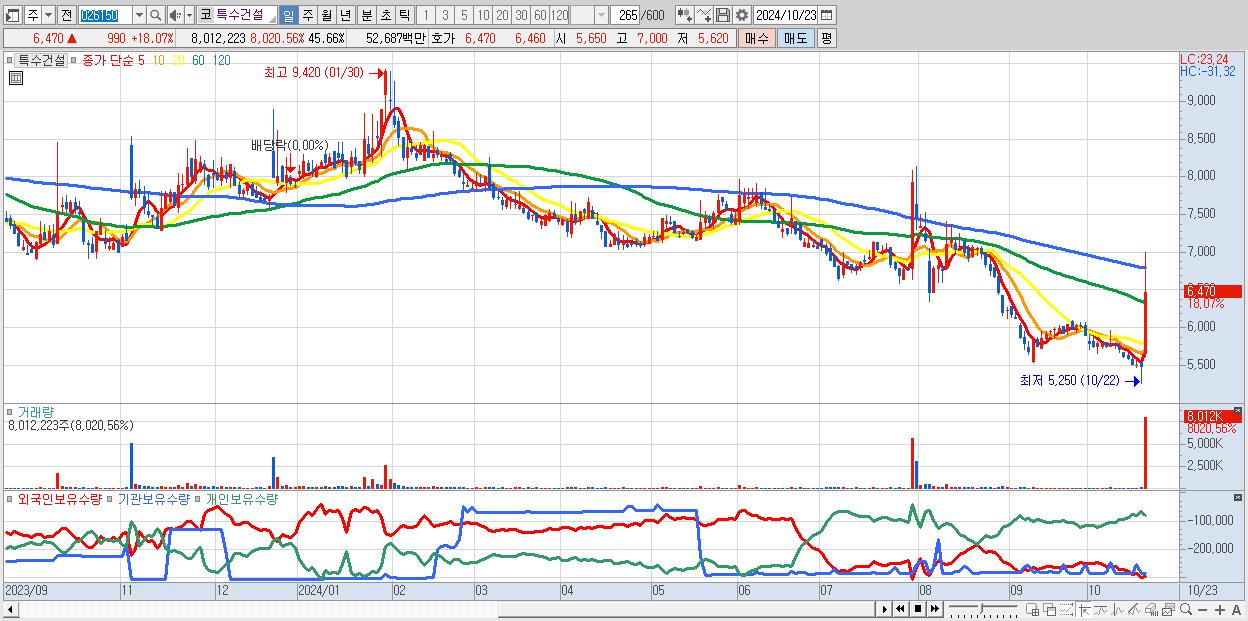The image size is (1248, 621).
Task: Zoom in with the plus icon
Action: 1219,610
